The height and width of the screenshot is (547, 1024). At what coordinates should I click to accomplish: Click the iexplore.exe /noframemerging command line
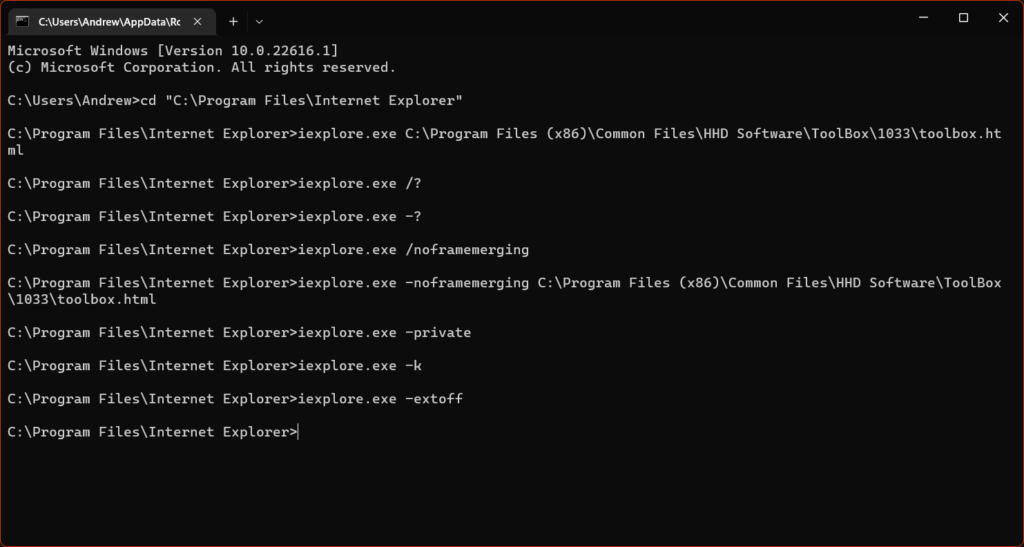click(268, 250)
